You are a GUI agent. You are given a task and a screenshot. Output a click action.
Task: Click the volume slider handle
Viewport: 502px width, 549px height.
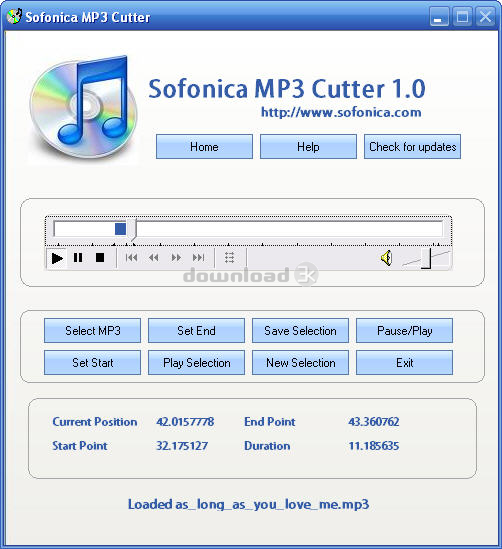(426, 259)
